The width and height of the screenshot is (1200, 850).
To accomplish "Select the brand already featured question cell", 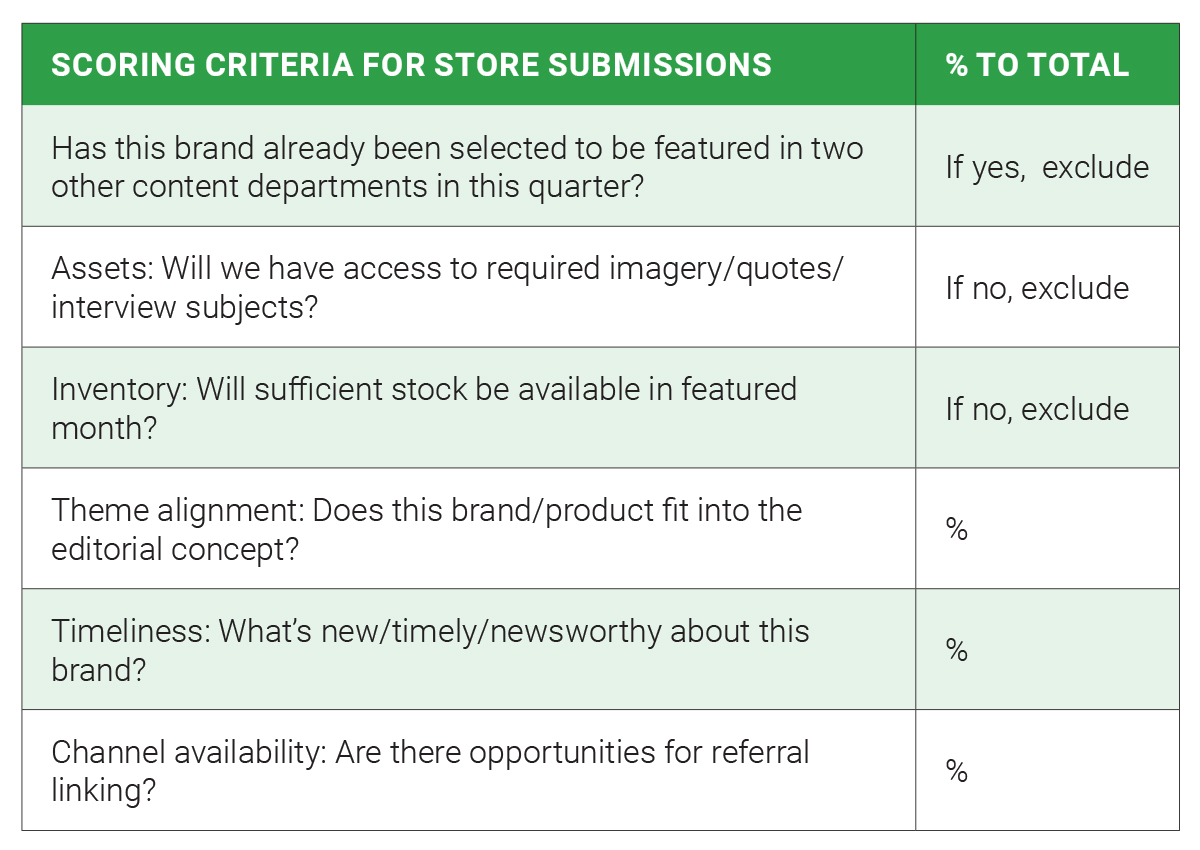I will (468, 166).
